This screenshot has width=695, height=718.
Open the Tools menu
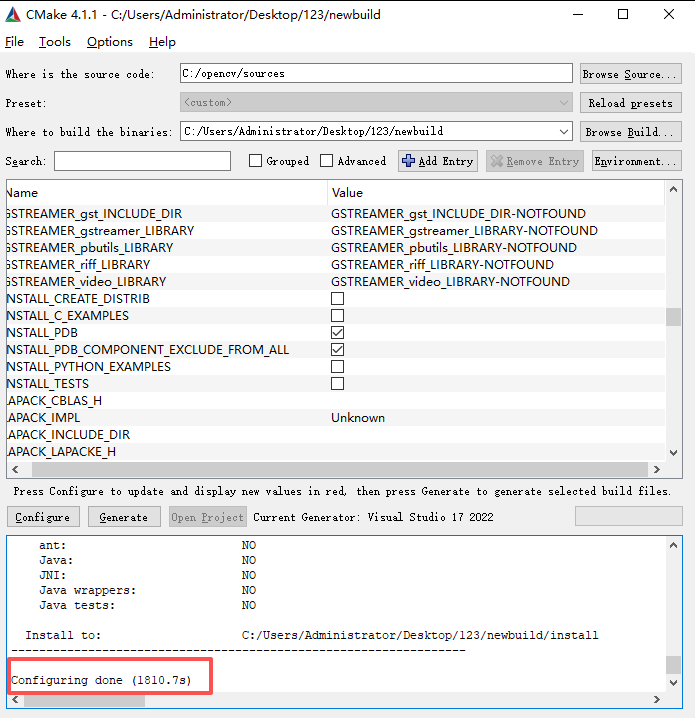point(54,42)
